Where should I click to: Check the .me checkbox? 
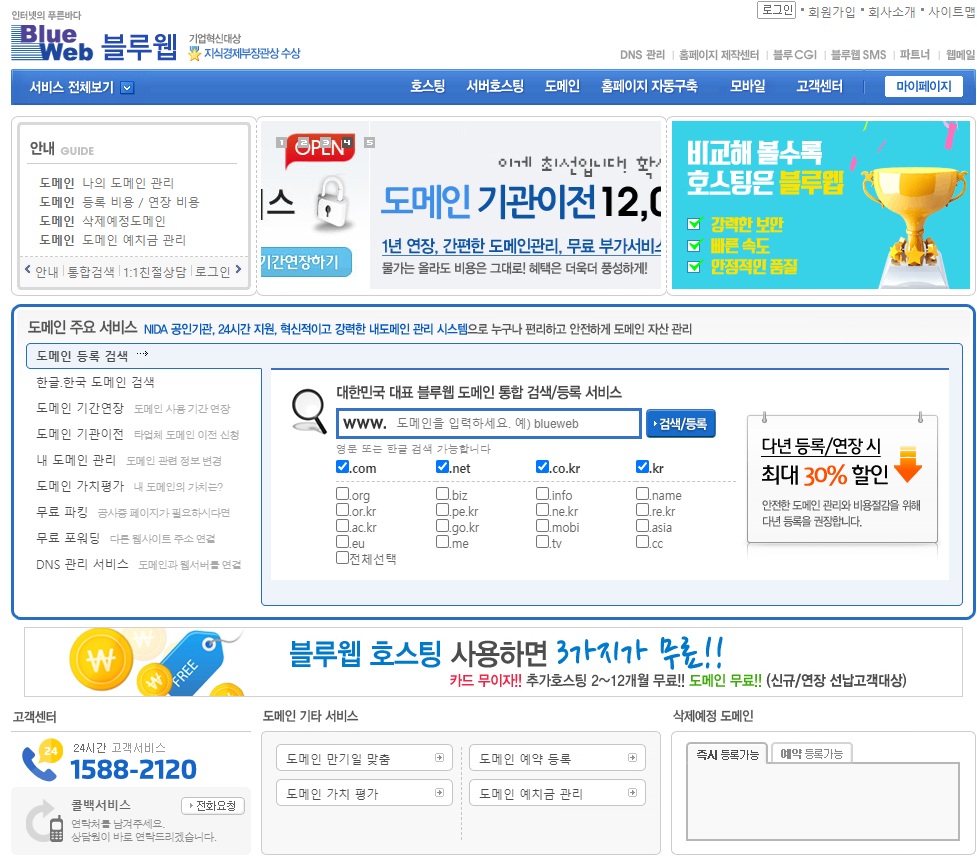click(x=442, y=542)
